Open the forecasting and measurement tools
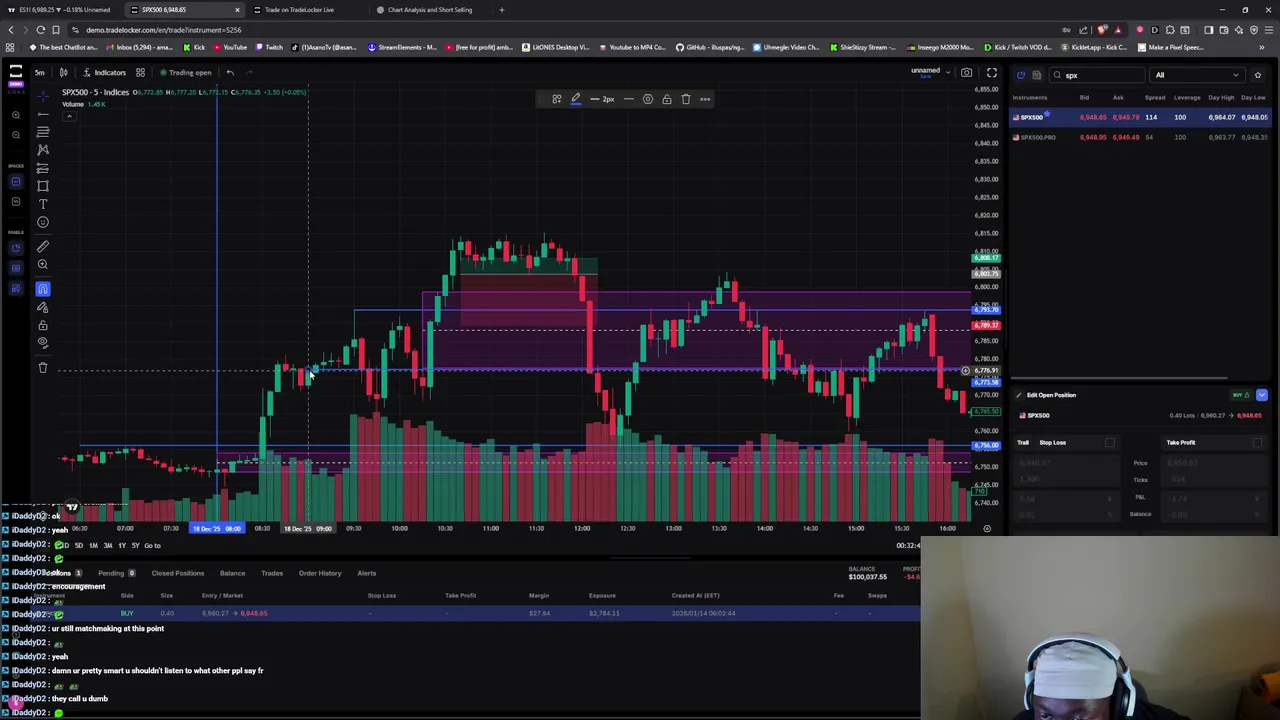 [43, 168]
